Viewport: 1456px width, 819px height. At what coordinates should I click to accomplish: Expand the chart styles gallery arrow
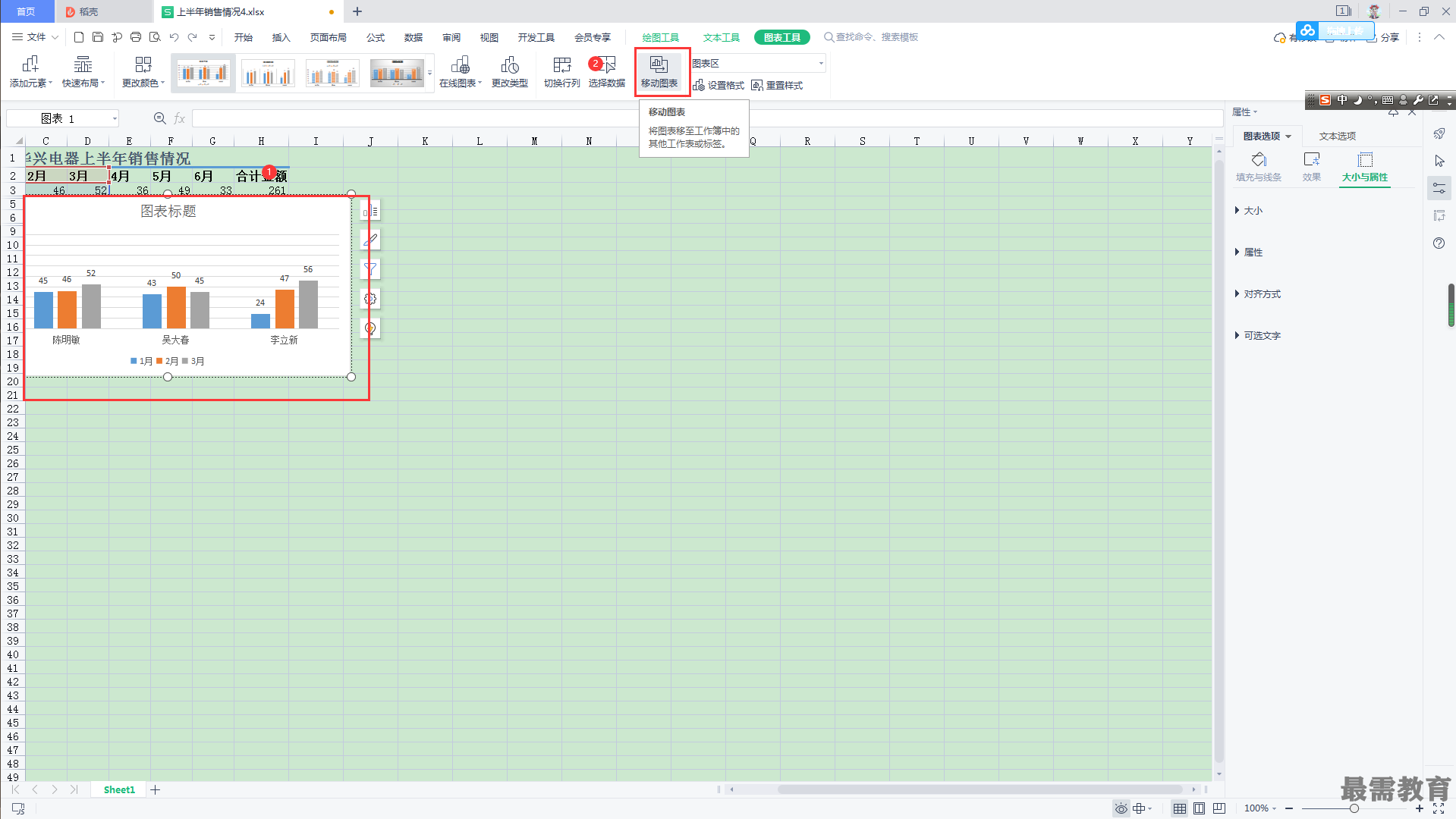[x=429, y=73]
